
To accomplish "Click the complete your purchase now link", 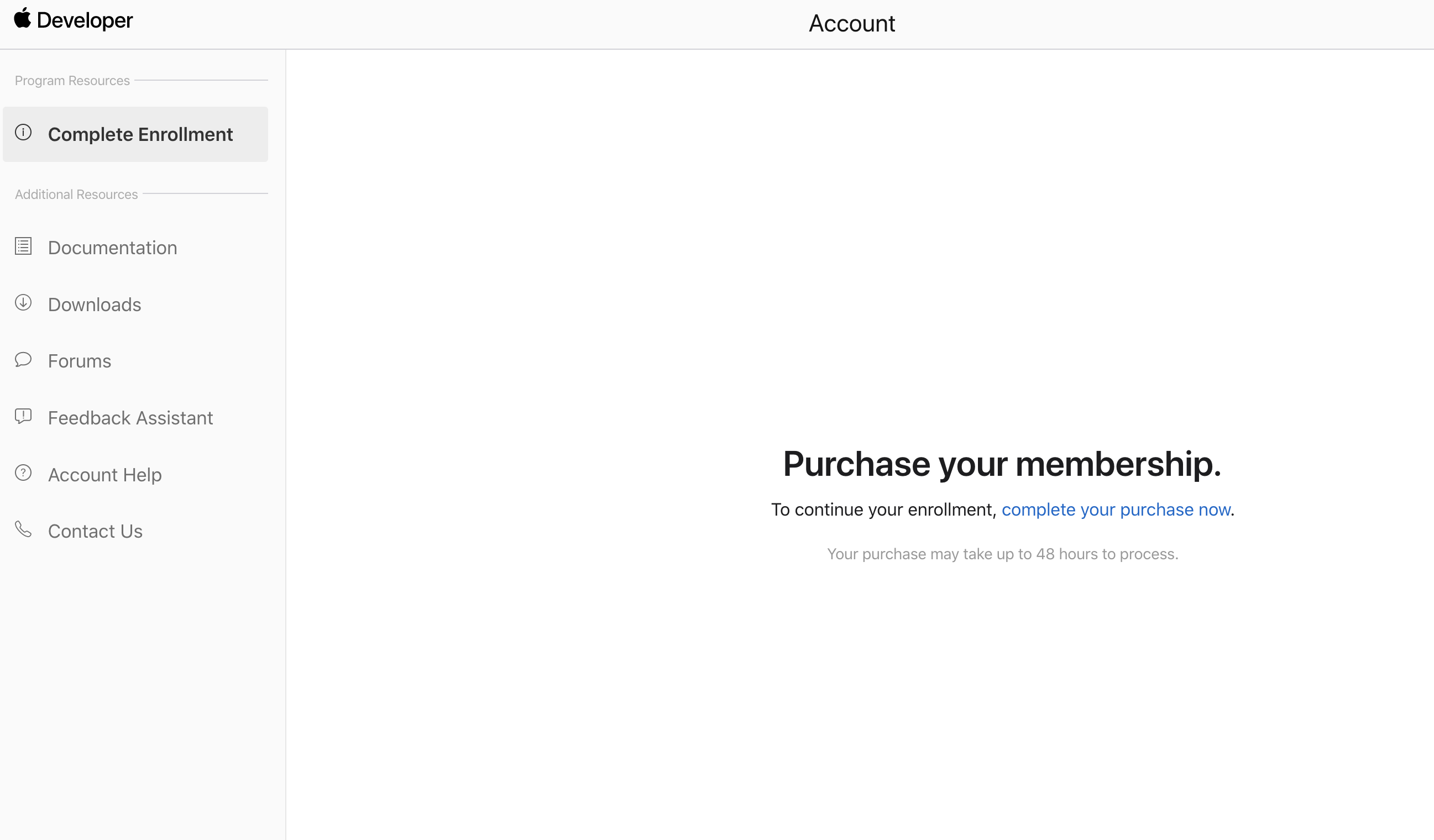I will pos(1116,510).
